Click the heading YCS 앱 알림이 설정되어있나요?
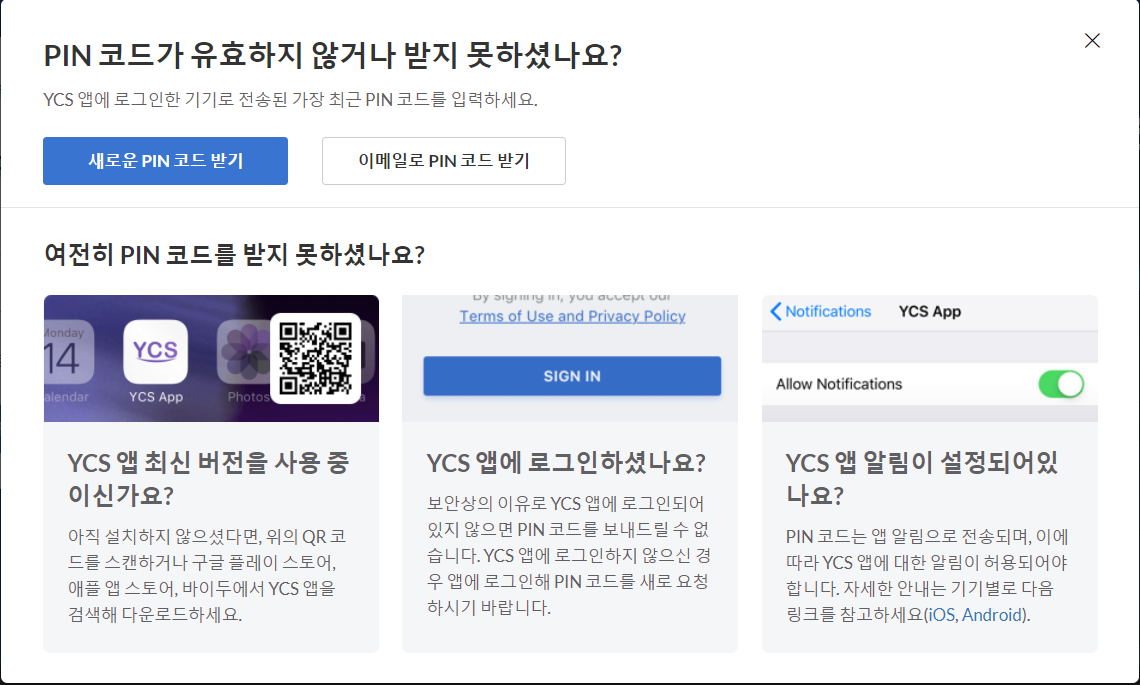The width and height of the screenshot is (1140, 685). [921, 478]
